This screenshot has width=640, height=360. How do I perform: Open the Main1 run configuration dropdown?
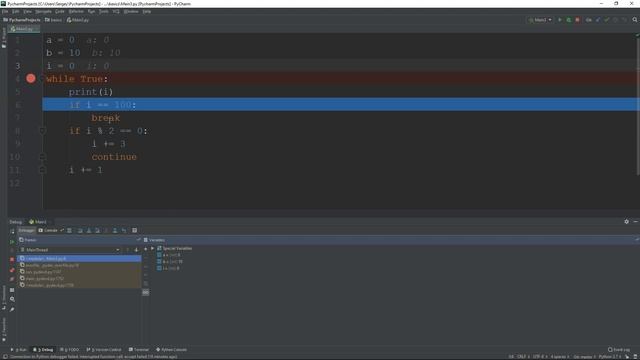pyautogui.click(x=540, y=20)
